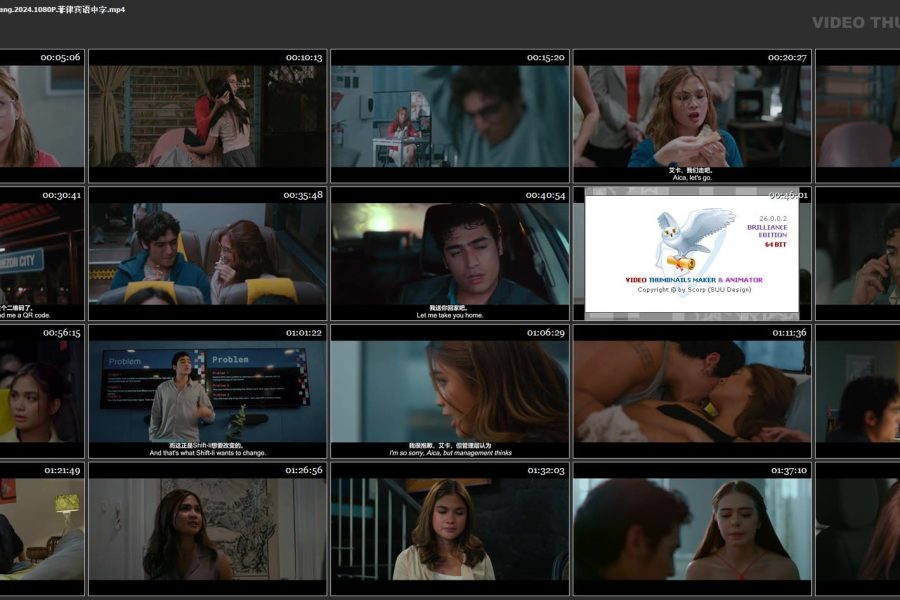Click the VIDEO THU watermark text
Screen dimensions: 900x600
[x=855, y=22]
